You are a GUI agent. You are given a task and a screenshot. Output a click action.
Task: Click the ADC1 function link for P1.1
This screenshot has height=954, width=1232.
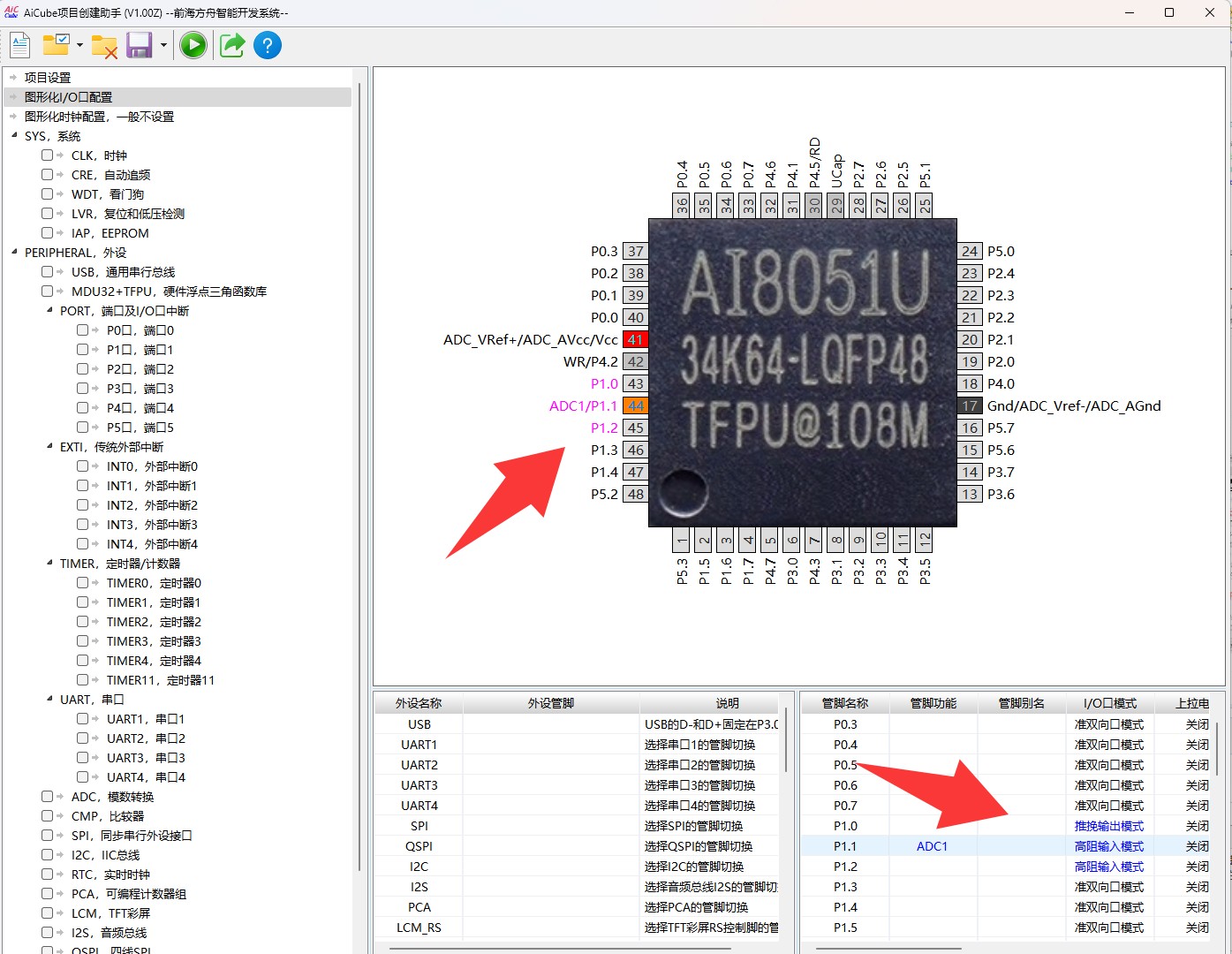pos(932,846)
